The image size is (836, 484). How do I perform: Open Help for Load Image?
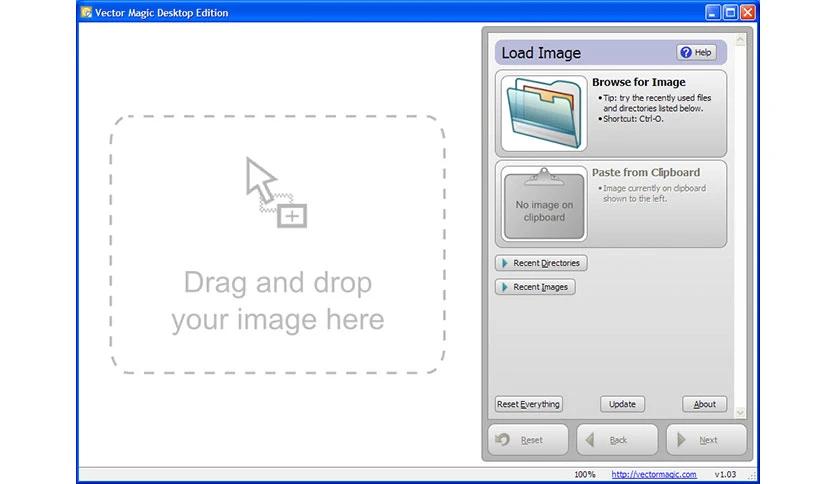pyautogui.click(x=696, y=52)
